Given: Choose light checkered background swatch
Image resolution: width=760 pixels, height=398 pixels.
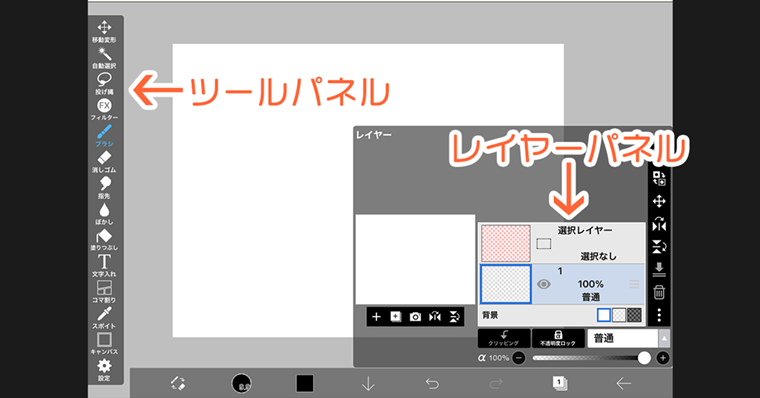Looking at the screenshot, I should (x=619, y=315).
